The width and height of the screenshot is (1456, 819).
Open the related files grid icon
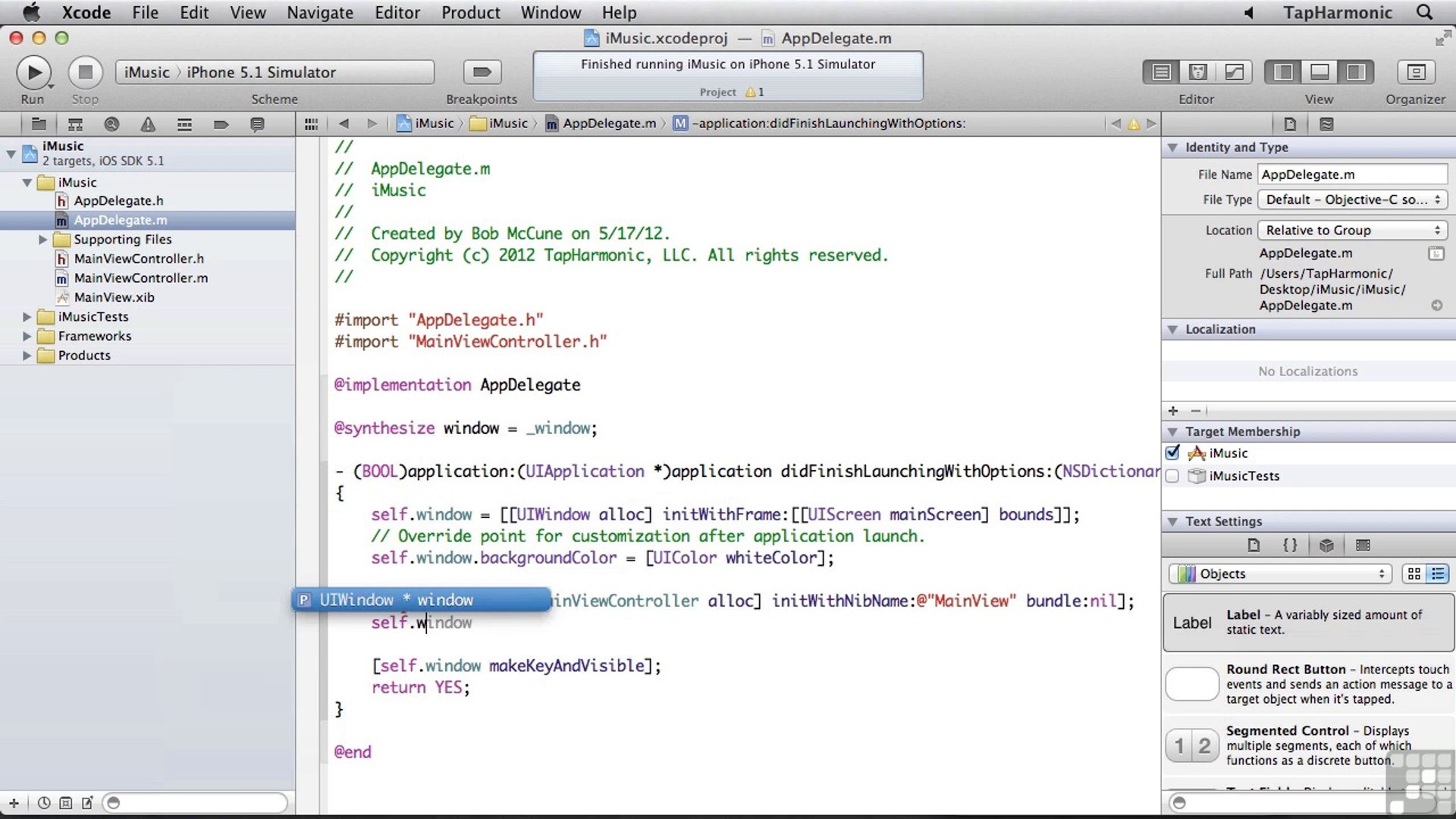click(311, 124)
